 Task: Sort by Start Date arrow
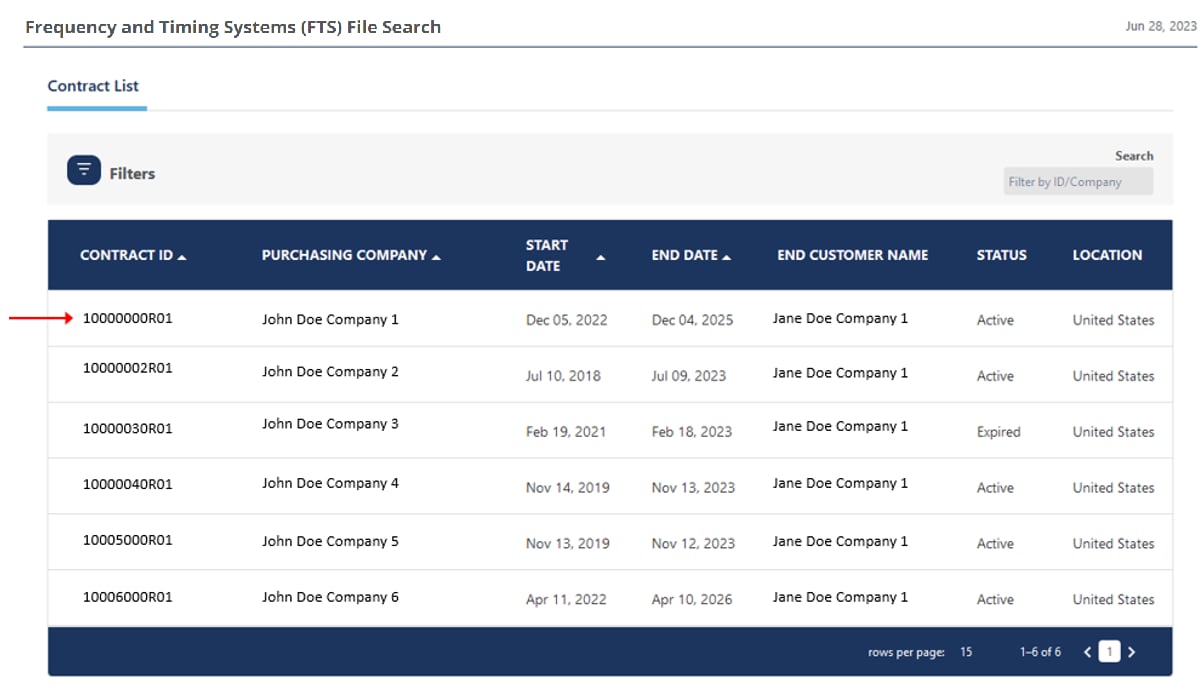(601, 257)
